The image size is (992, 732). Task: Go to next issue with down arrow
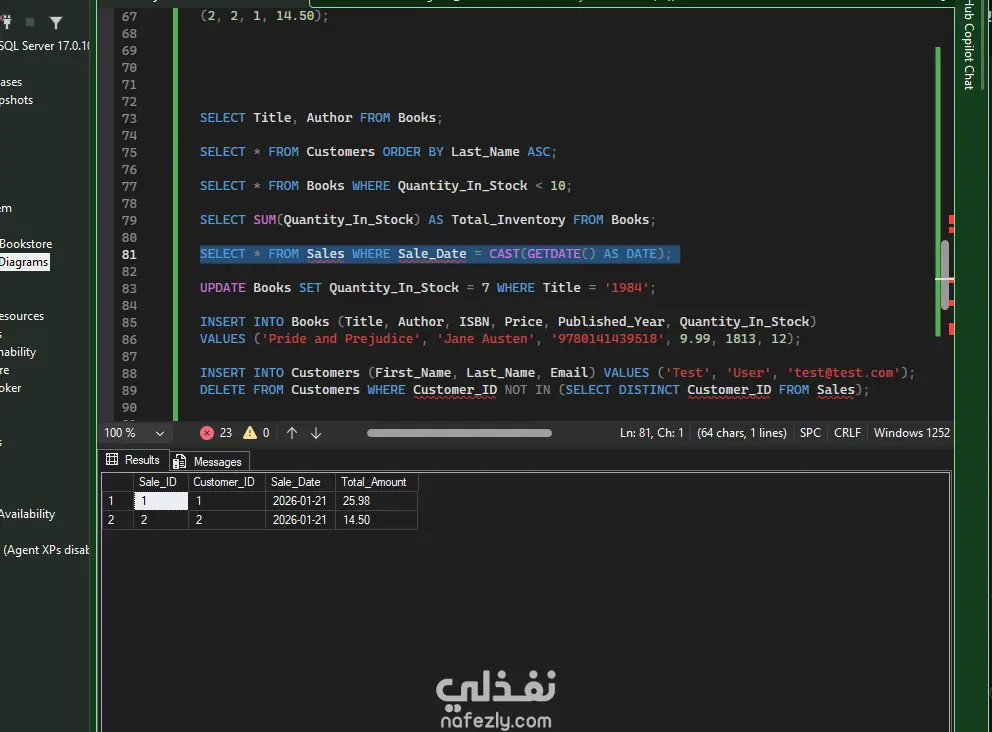[x=316, y=433]
